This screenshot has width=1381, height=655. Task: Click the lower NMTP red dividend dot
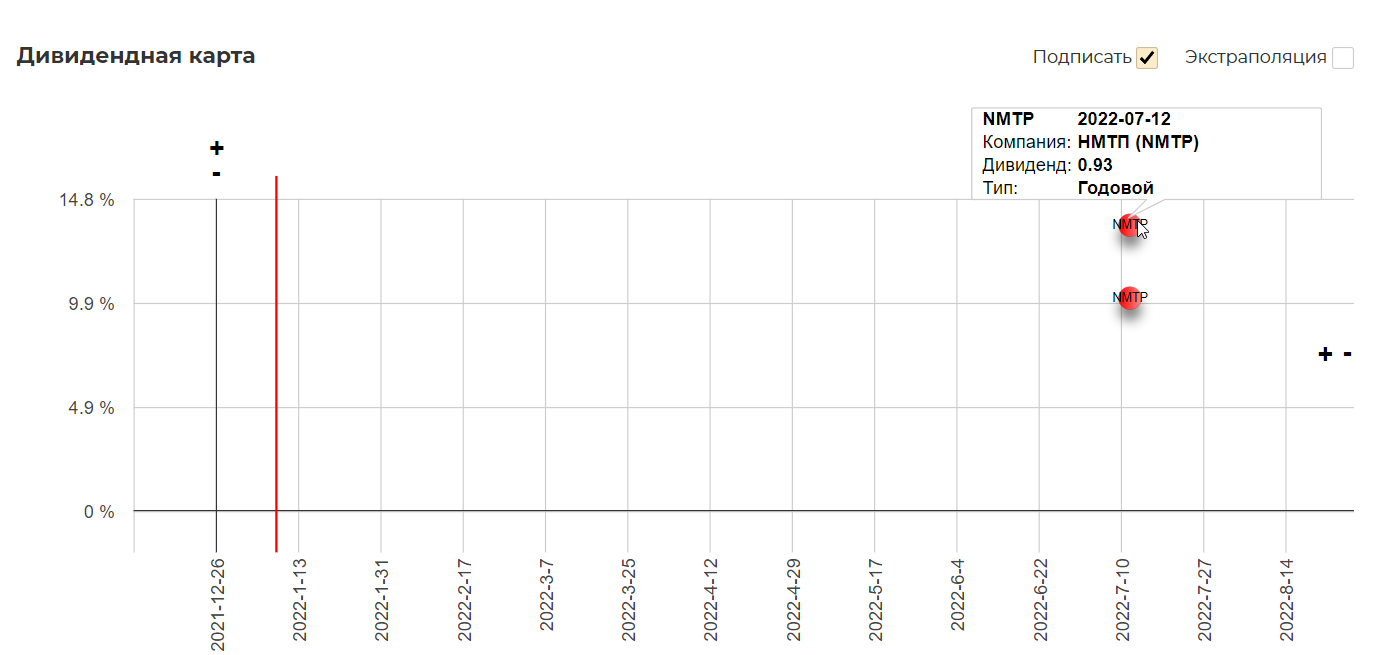click(x=1130, y=298)
